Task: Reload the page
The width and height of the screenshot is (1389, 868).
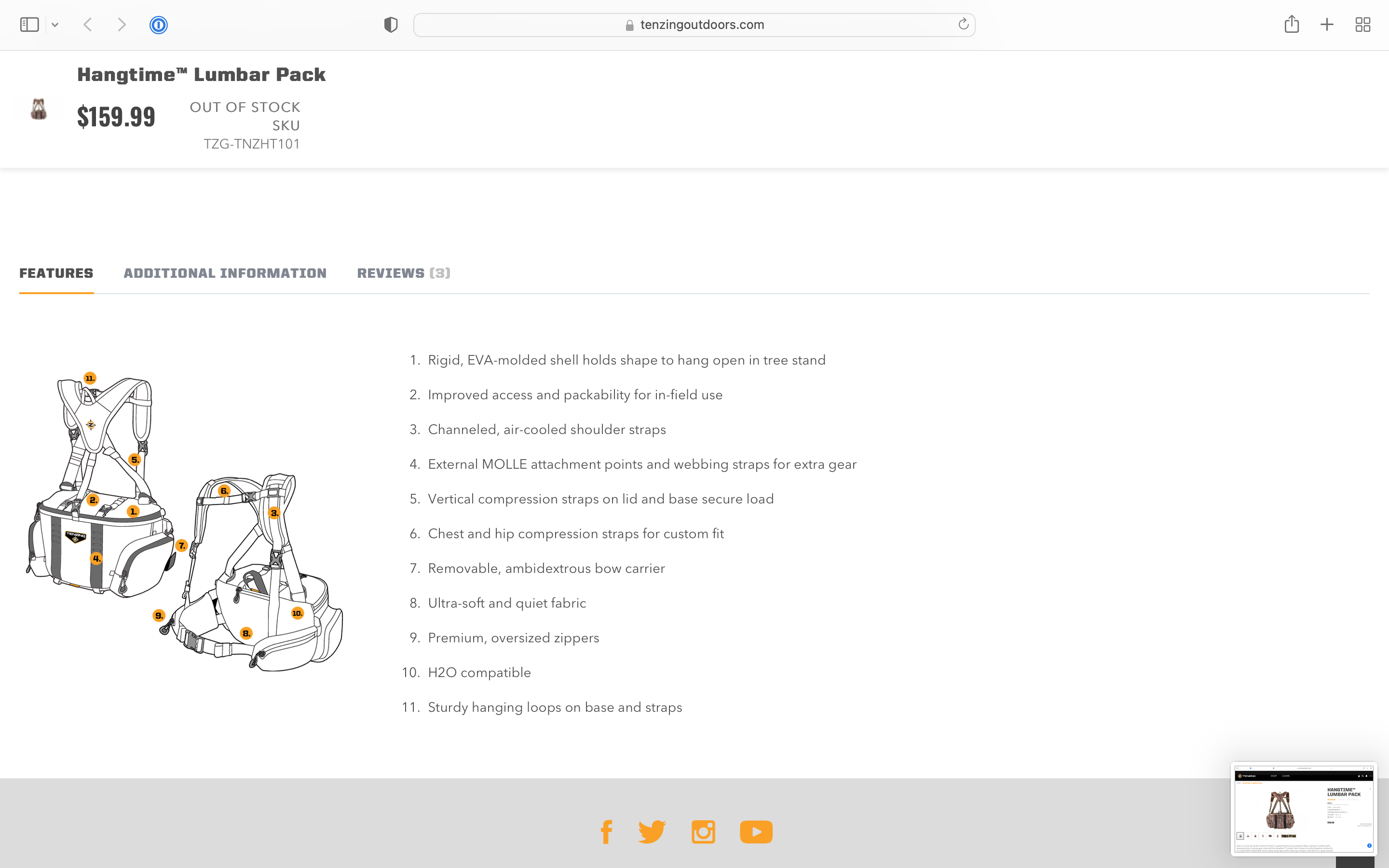Action: (963, 24)
